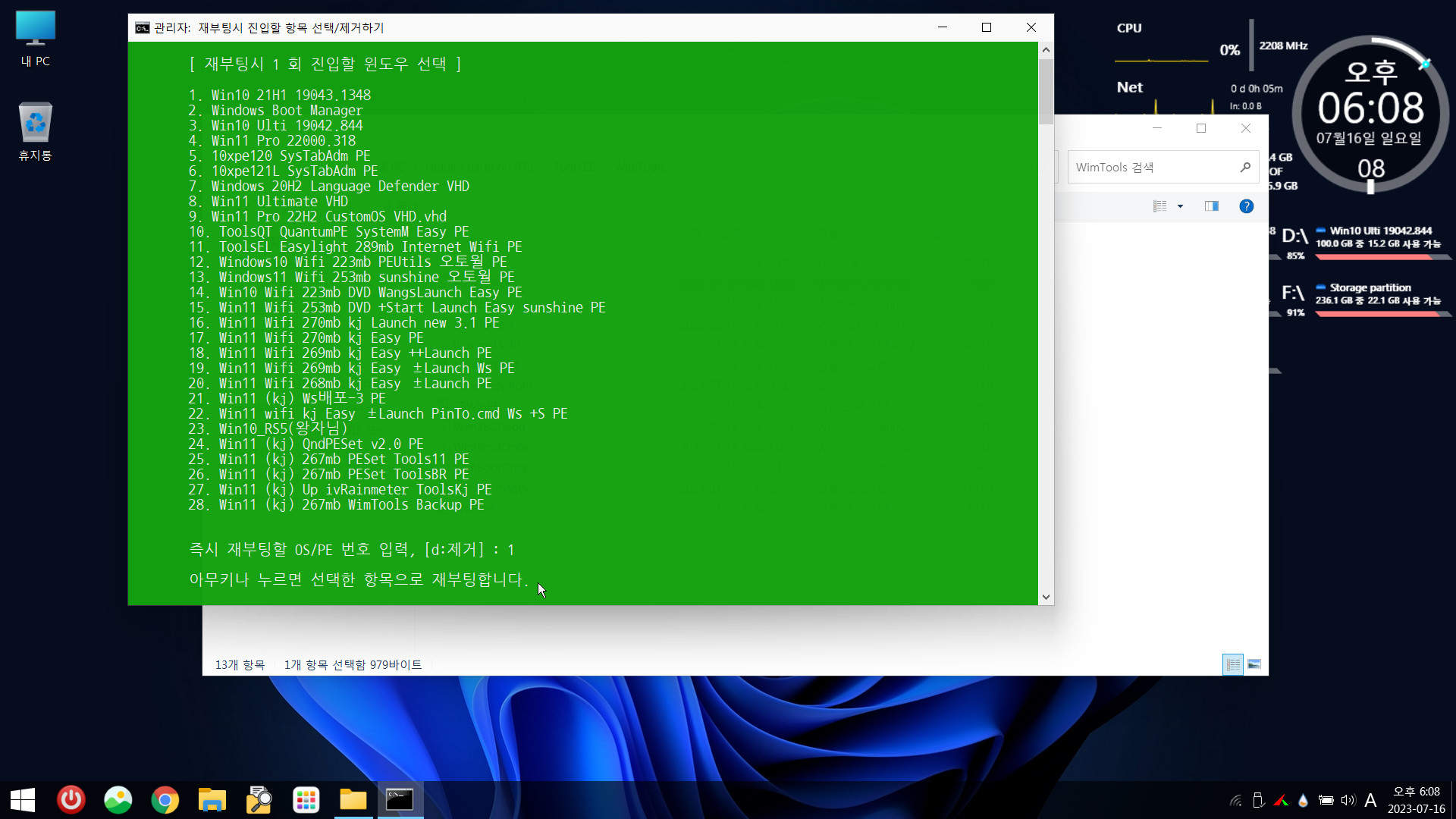The height and width of the screenshot is (819, 1456).
Task: Click the USB device tray icon
Action: [x=1258, y=800]
